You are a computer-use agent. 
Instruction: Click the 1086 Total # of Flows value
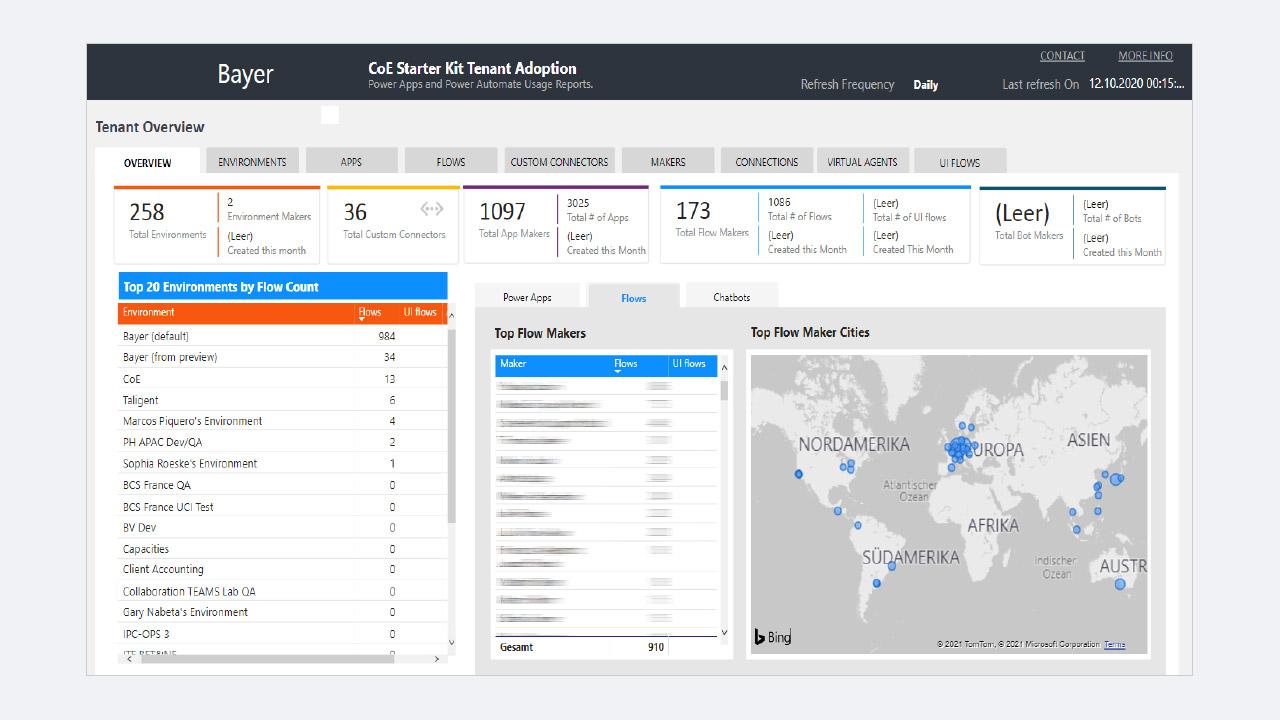[x=779, y=202]
